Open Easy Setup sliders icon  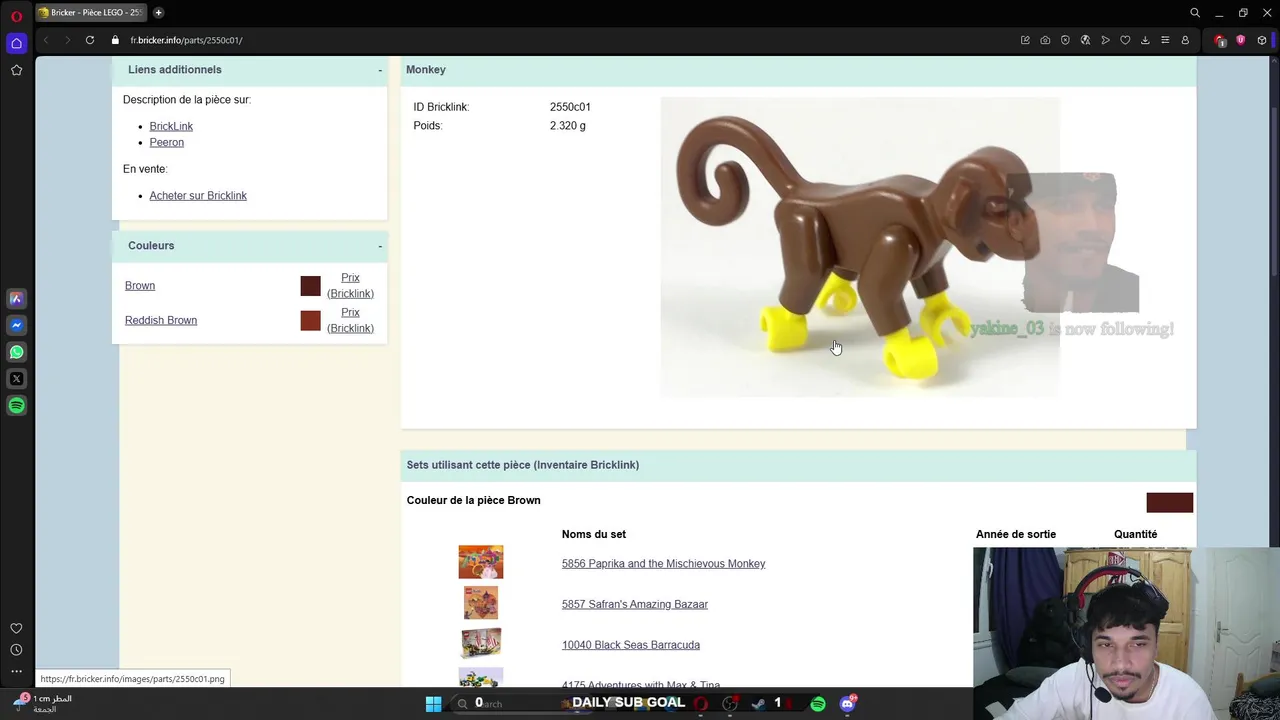pyautogui.click(x=1165, y=40)
